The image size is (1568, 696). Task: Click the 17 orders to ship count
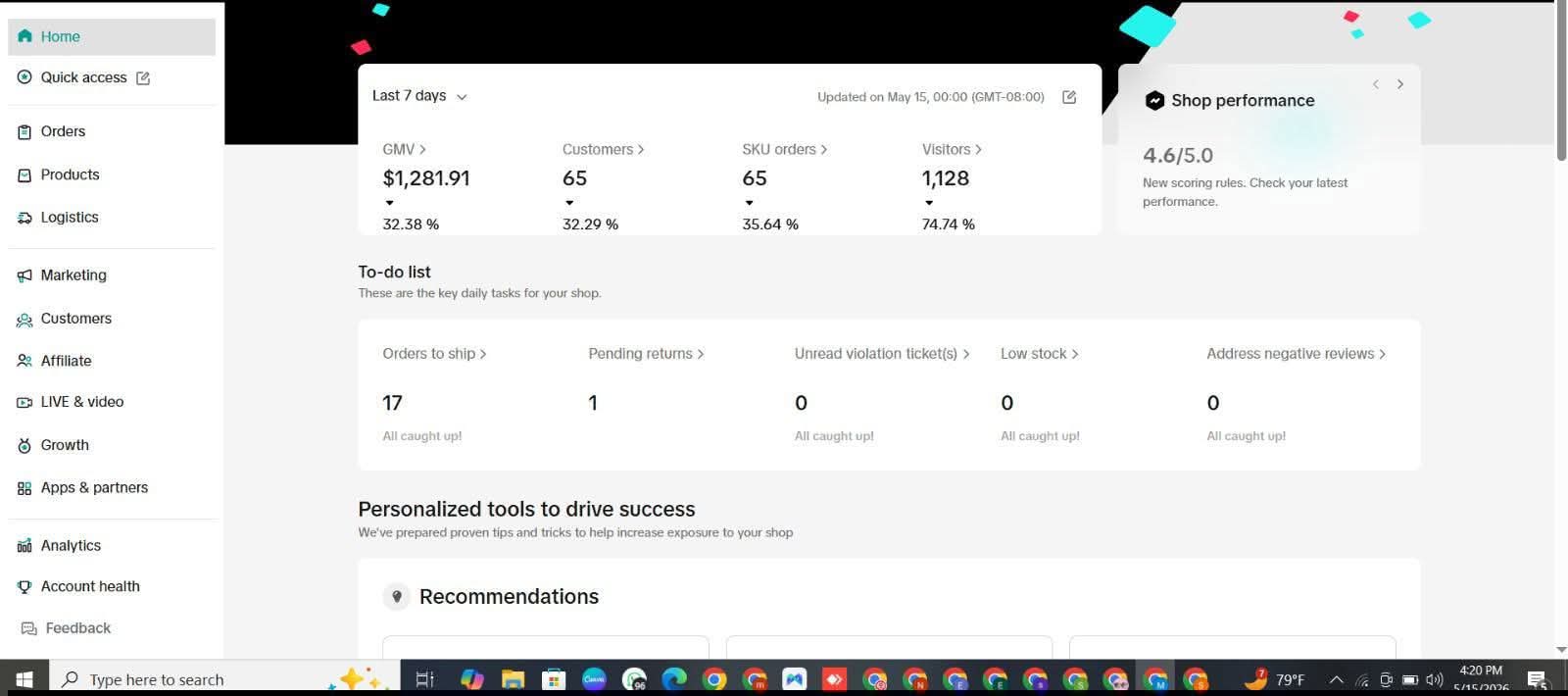(392, 403)
